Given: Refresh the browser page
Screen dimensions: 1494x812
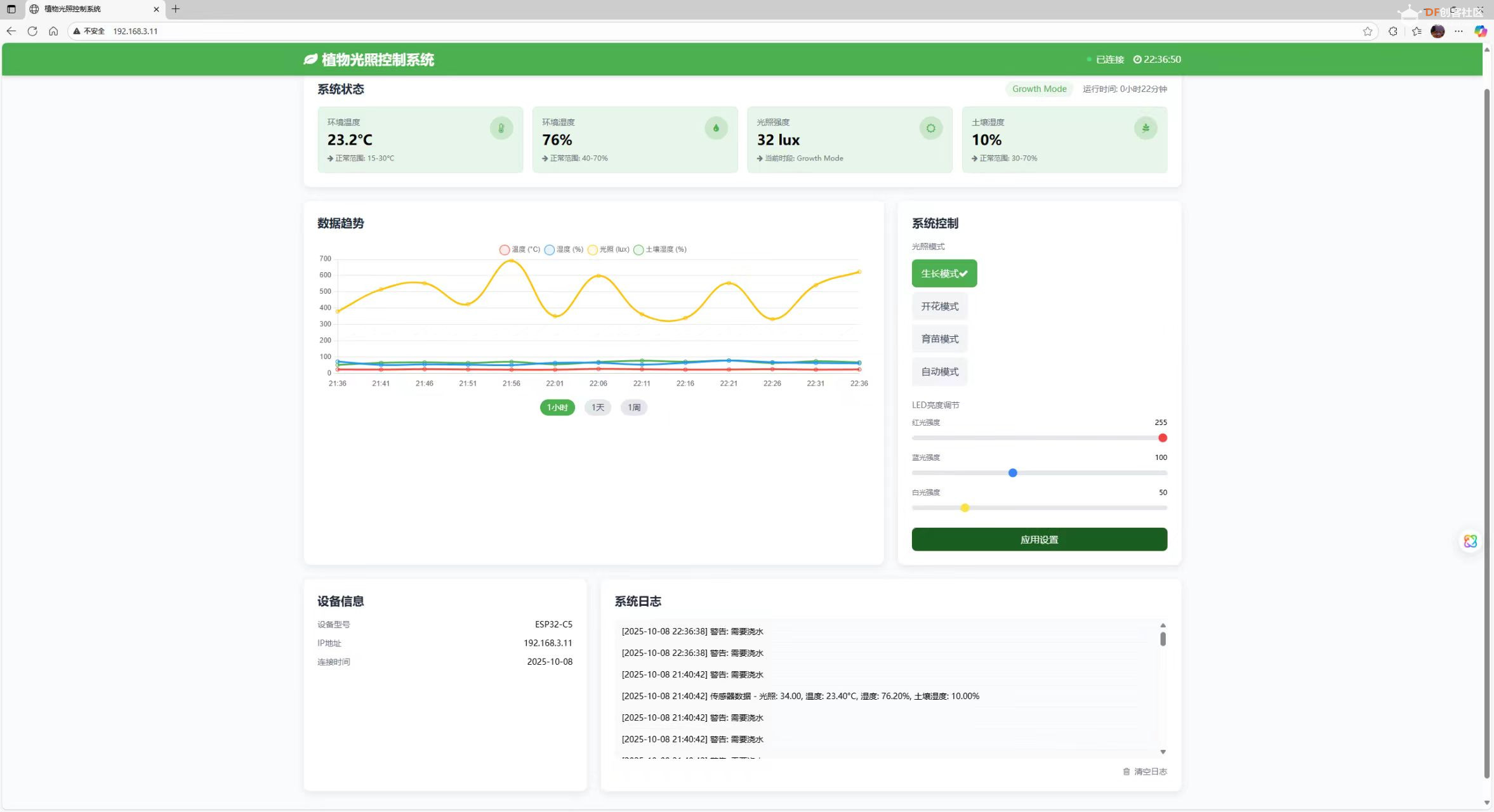Looking at the screenshot, I should (x=32, y=31).
